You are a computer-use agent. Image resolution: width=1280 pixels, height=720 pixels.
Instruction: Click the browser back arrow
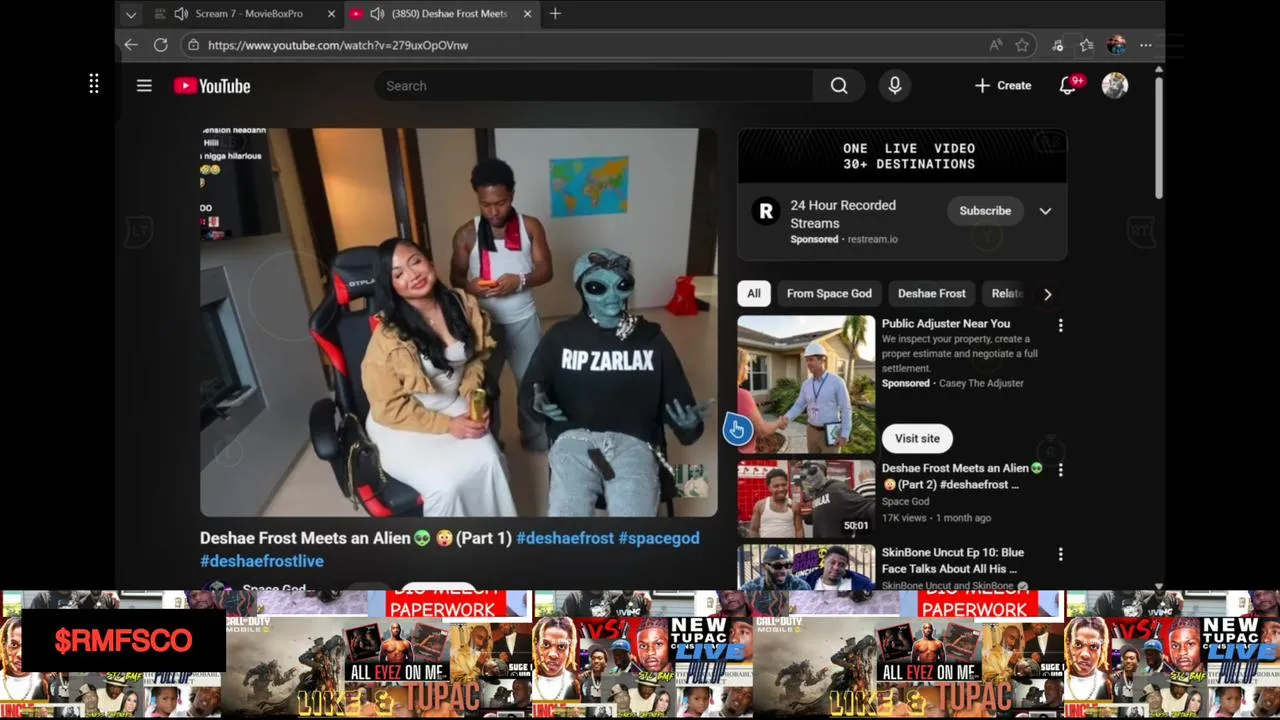pyautogui.click(x=131, y=45)
